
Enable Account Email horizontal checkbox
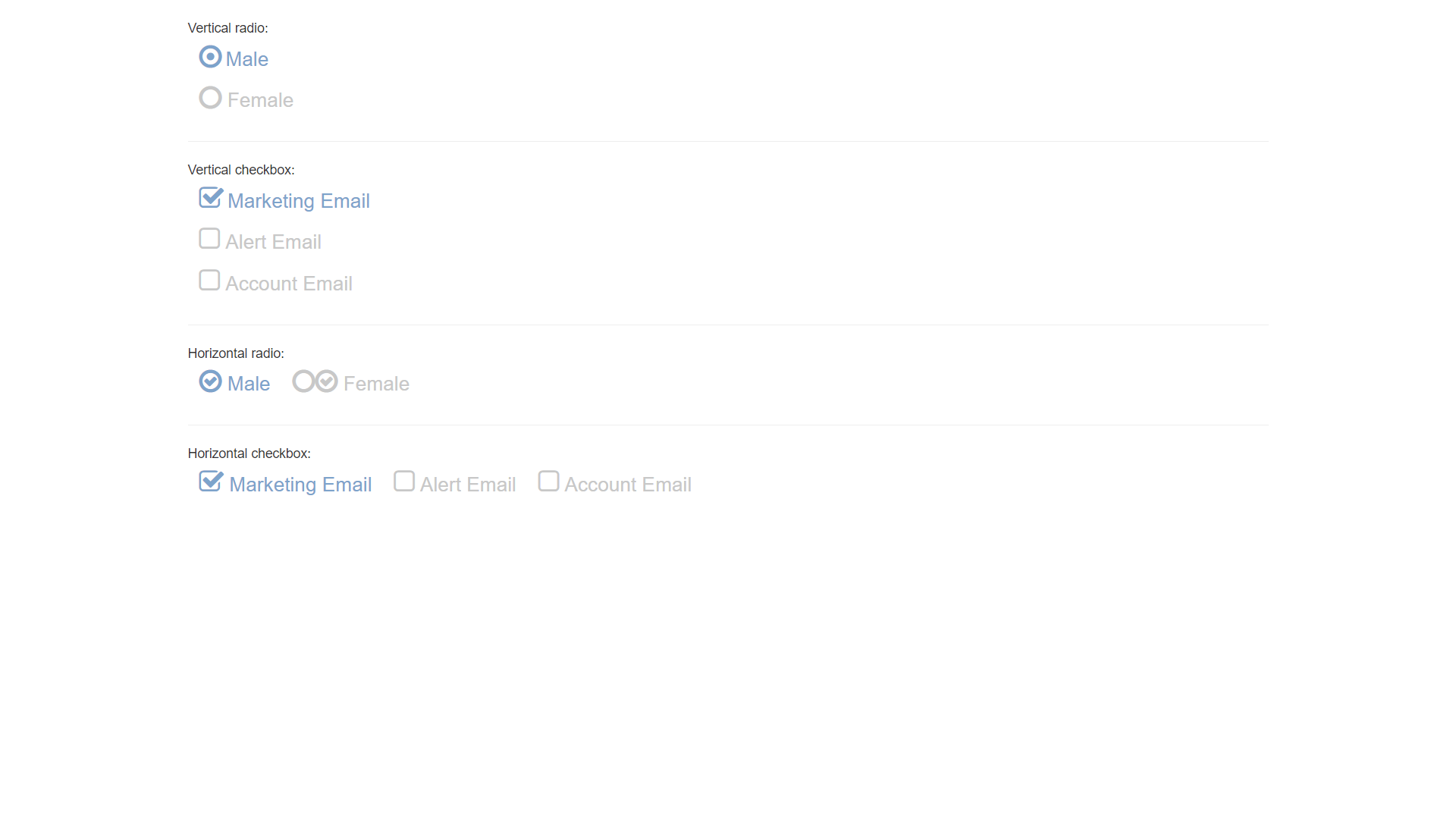[548, 482]
